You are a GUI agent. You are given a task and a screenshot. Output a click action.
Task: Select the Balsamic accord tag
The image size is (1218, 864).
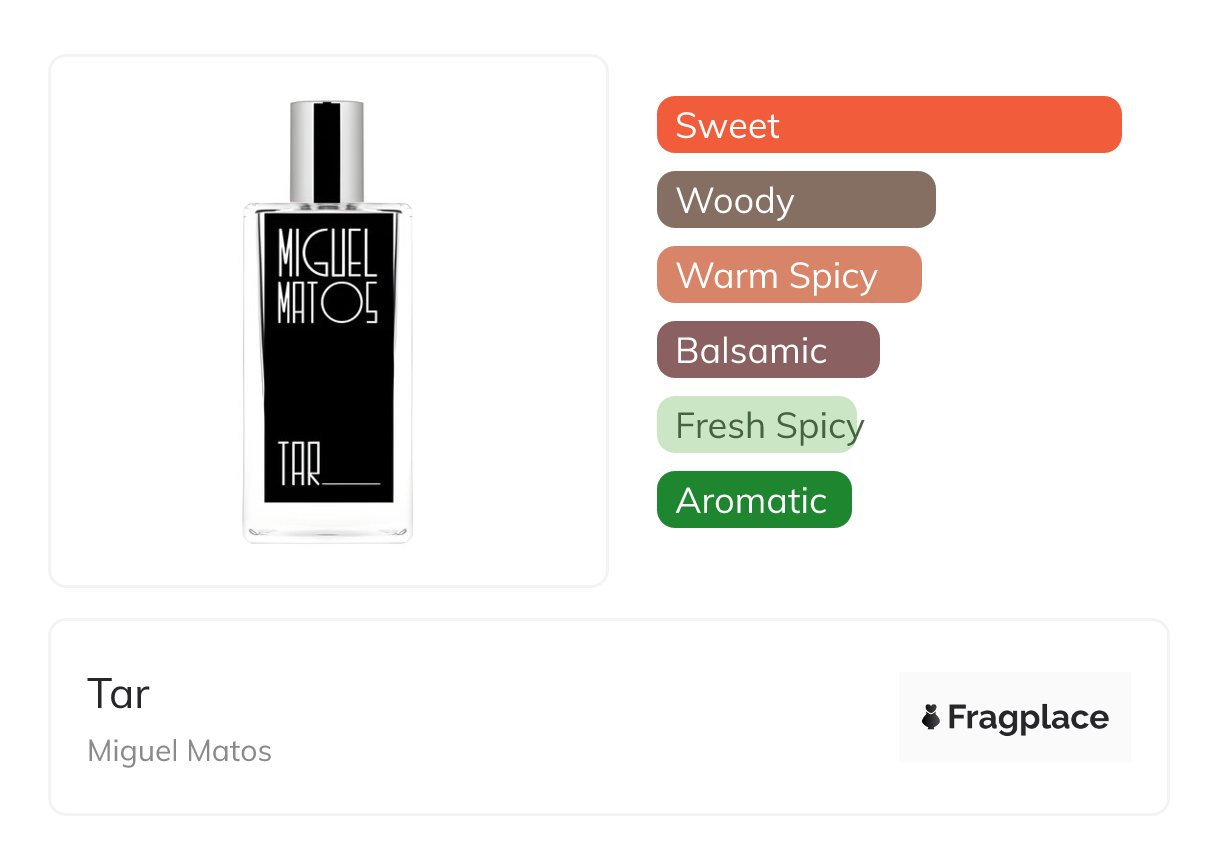tap(767, 350)
